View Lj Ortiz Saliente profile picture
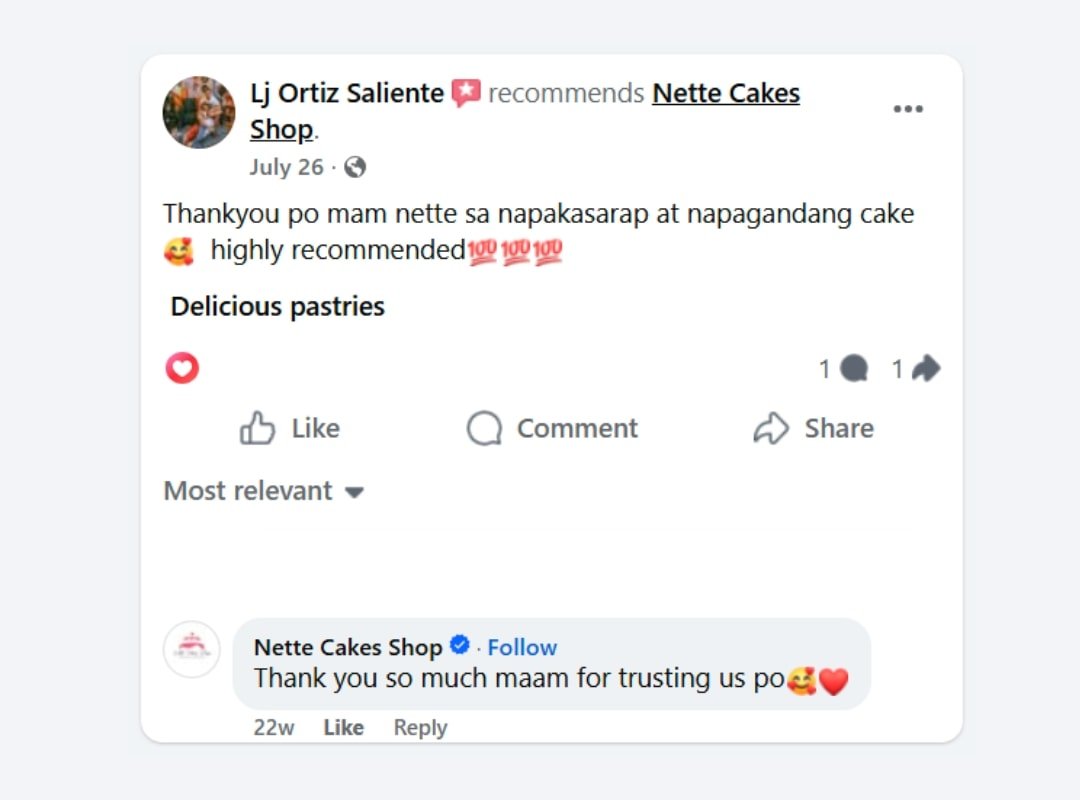 tap(199, 112)
